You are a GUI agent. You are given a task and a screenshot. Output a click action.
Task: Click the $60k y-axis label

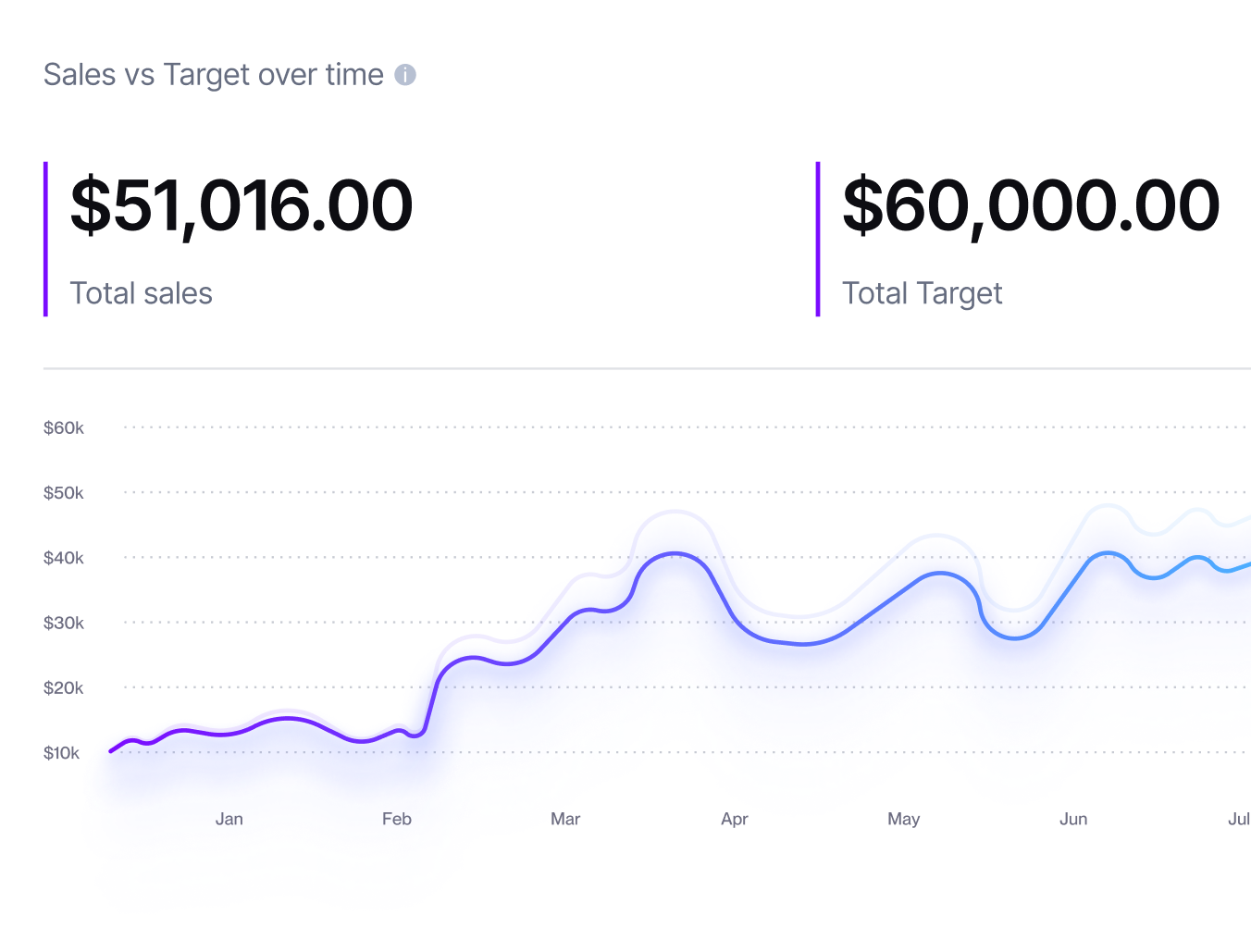[64, 428]
